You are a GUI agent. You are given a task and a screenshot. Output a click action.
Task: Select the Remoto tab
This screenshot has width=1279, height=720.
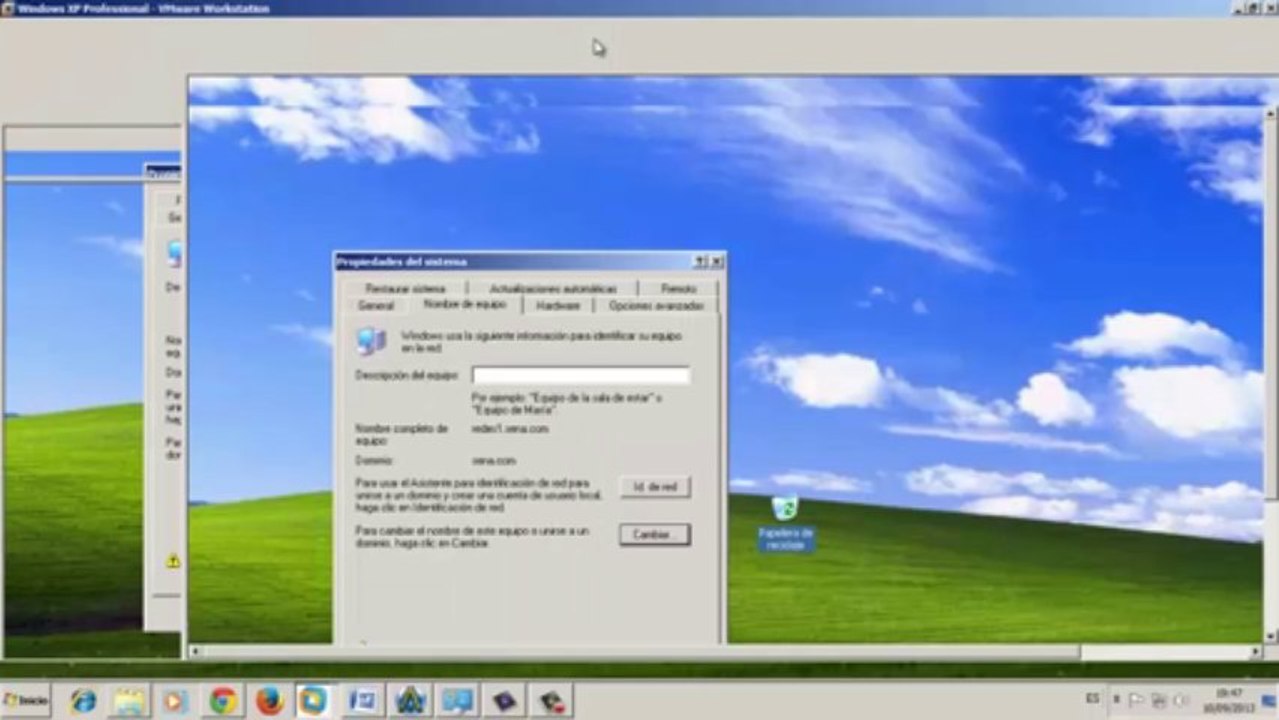(x=678, y=288)
